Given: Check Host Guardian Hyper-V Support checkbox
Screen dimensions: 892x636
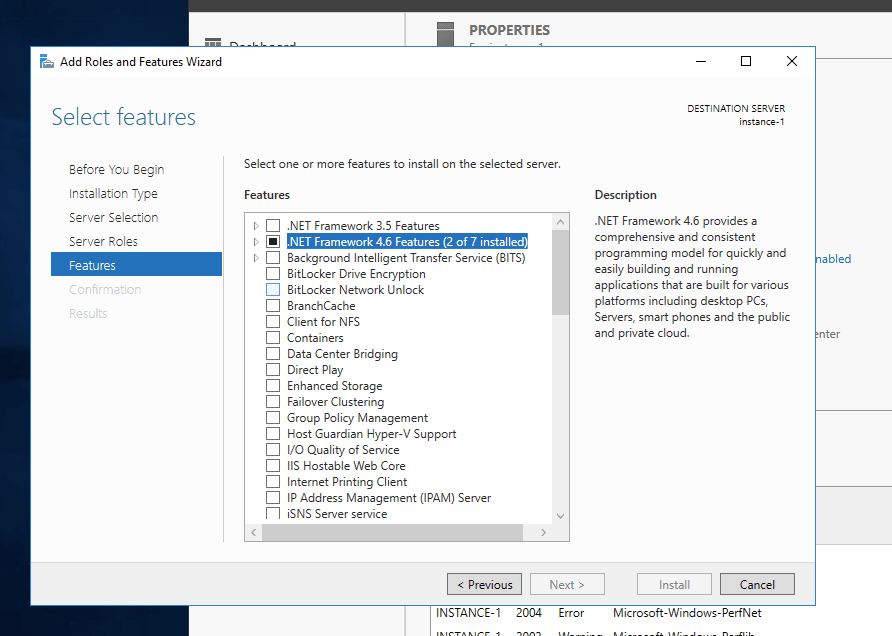Looking at the screenshot, I should pos(273,433).
